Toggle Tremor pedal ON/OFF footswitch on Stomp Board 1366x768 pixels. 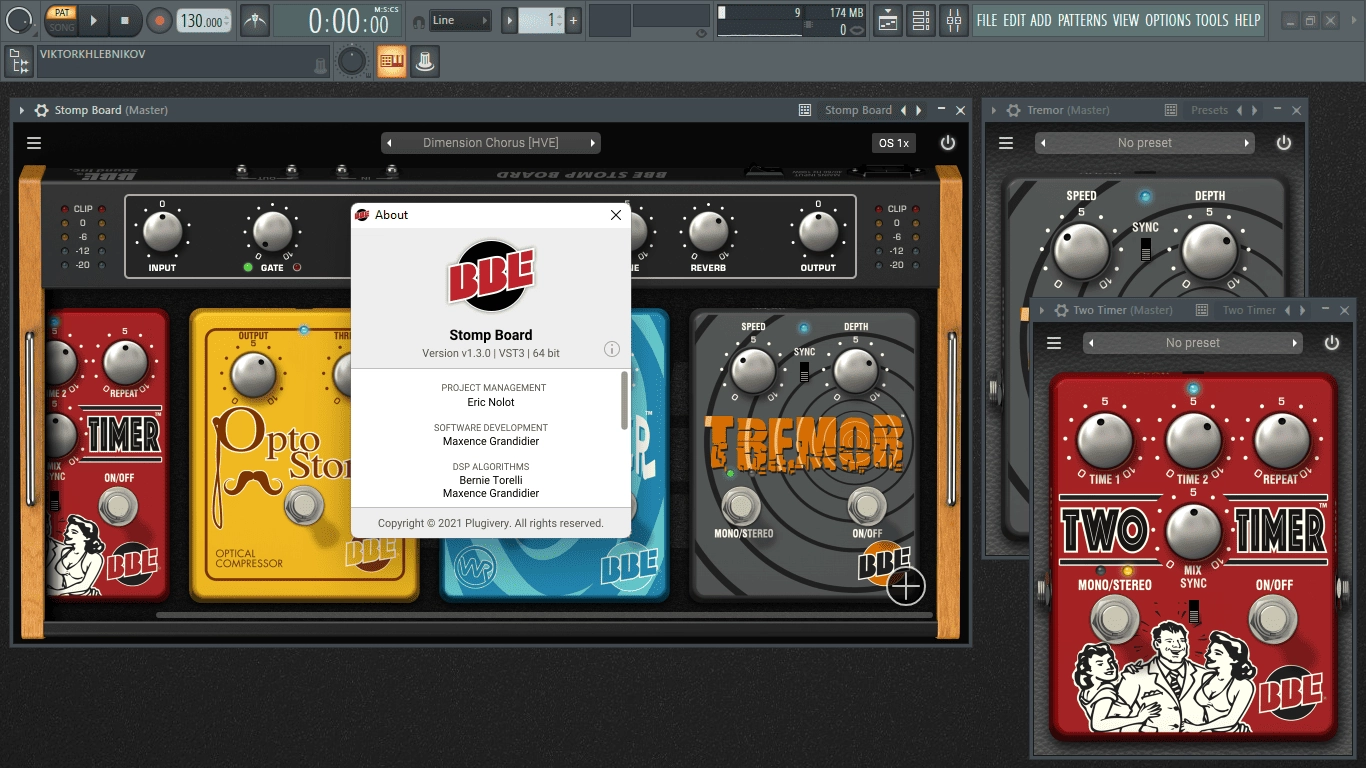tap(866, 506)
